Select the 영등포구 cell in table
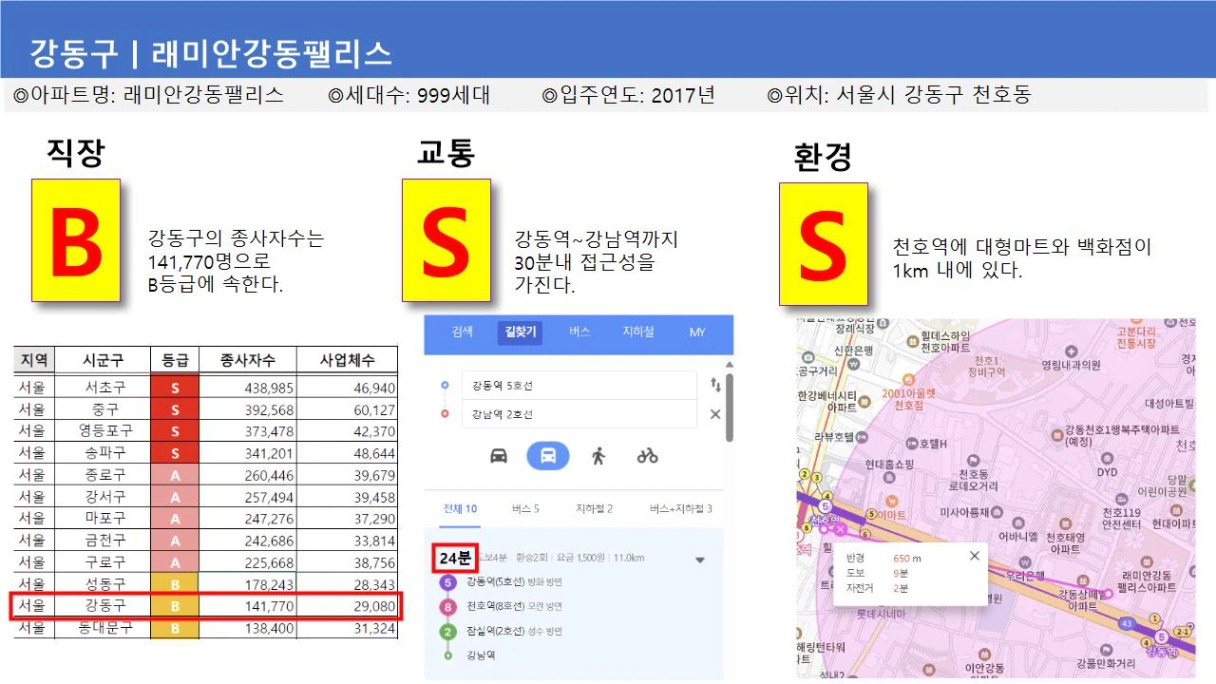1216x684 pixels. [102, 431]
